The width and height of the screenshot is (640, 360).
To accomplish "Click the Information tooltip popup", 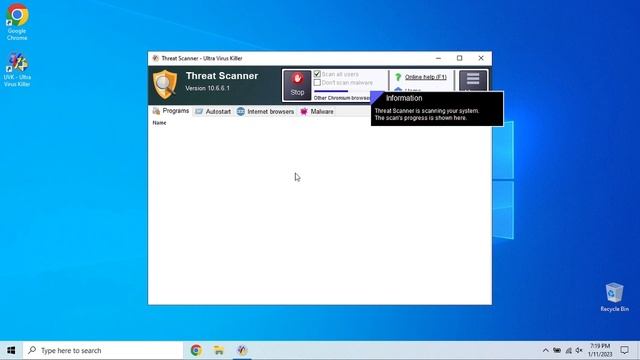I will 437,109.
